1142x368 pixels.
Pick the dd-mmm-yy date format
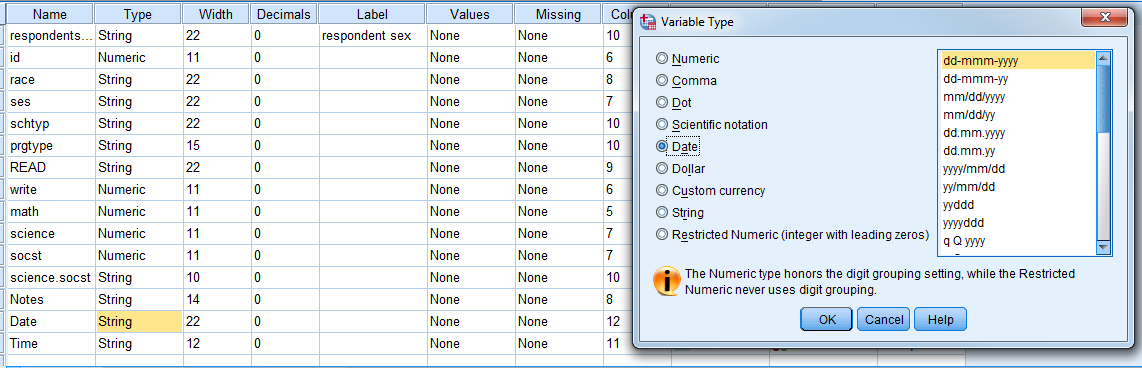(1018, 79)
